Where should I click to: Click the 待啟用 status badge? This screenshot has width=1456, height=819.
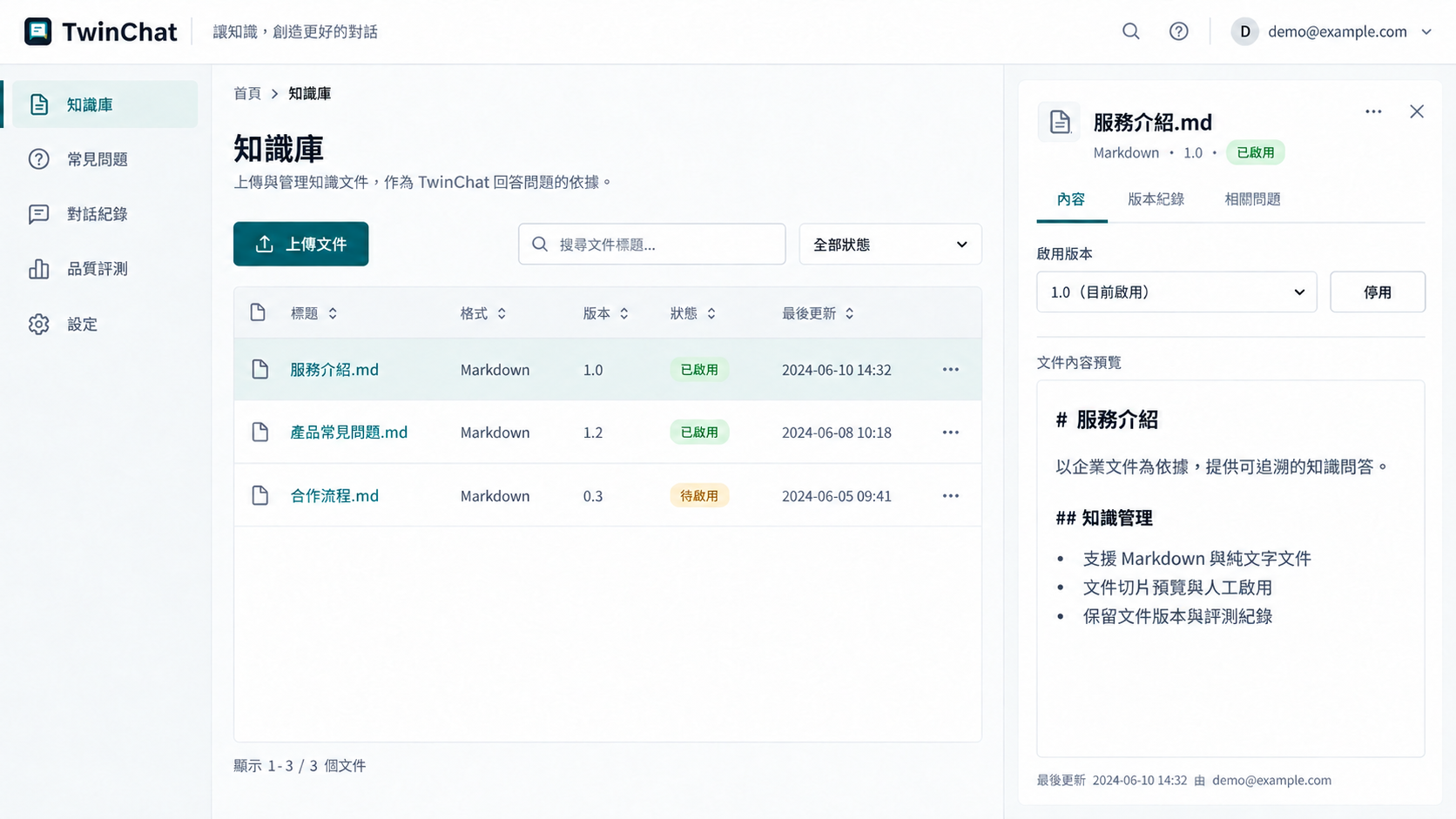click(x=699, y=496)
